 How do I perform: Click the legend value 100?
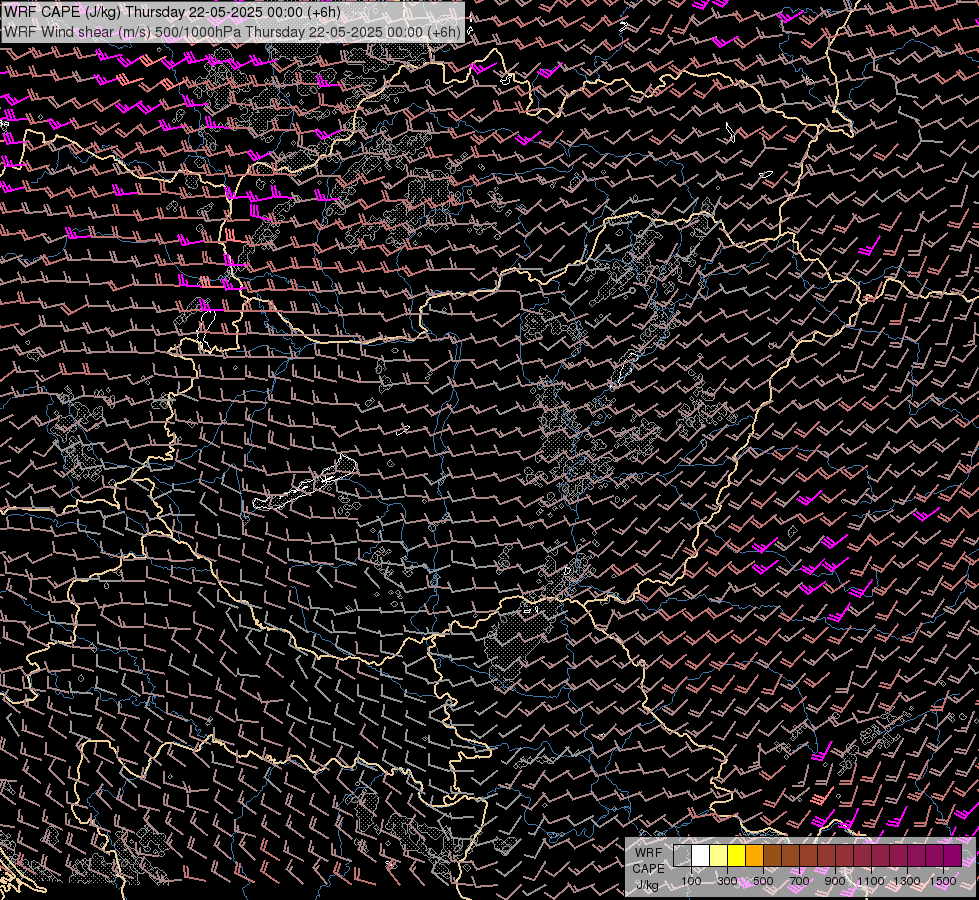691,881
